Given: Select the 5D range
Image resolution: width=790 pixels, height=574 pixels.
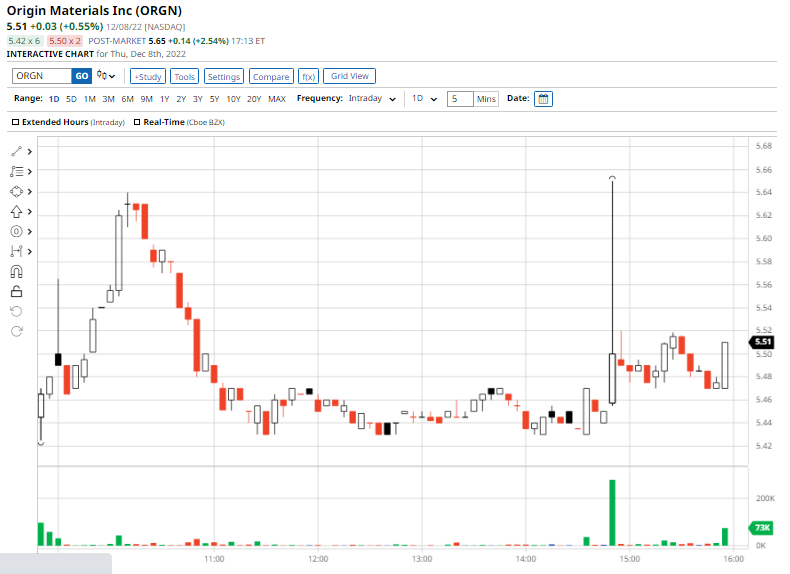Looking at the screenshot, I should pyautogui.click(x=71, y=99).
